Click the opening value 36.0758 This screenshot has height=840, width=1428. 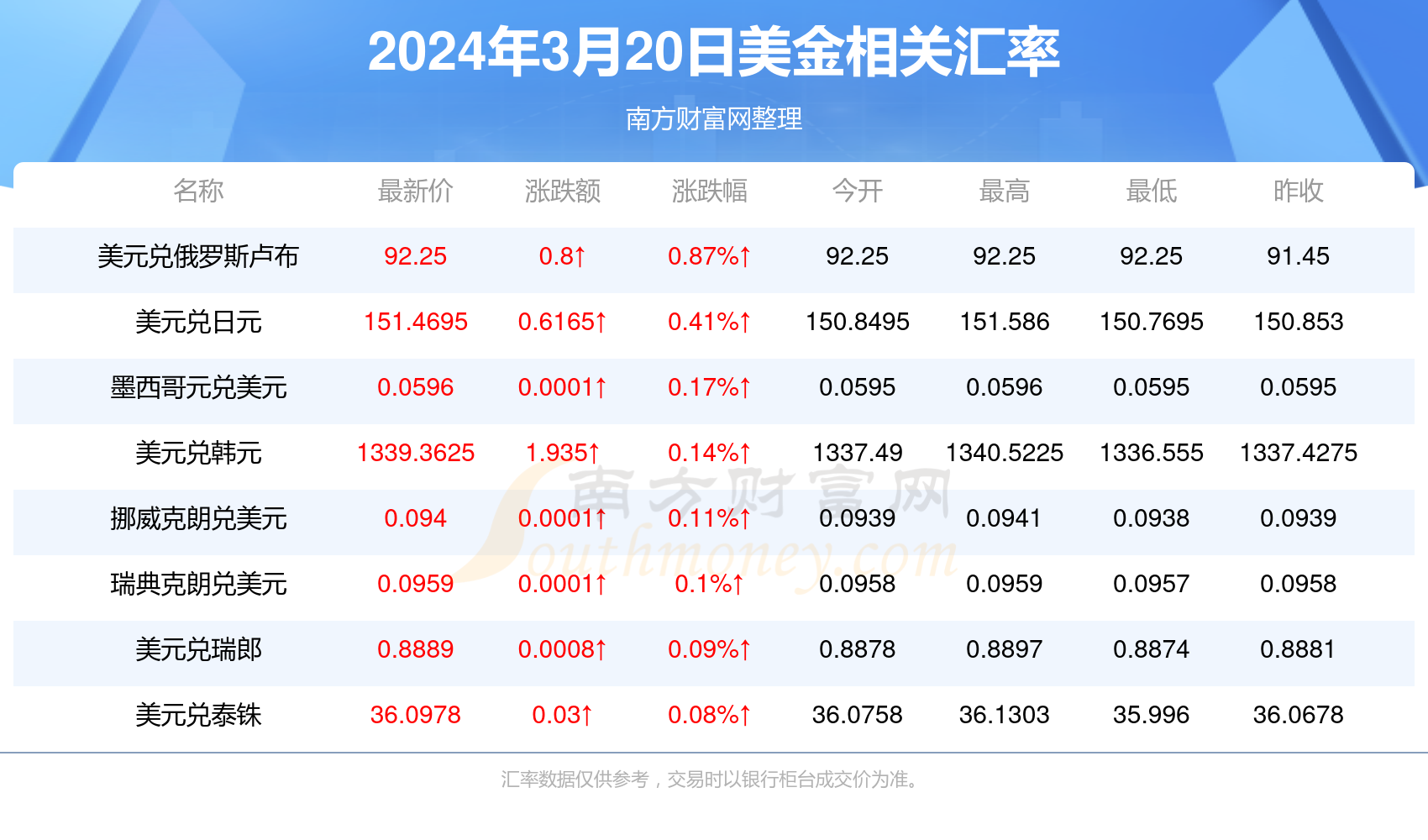[857, 715]
